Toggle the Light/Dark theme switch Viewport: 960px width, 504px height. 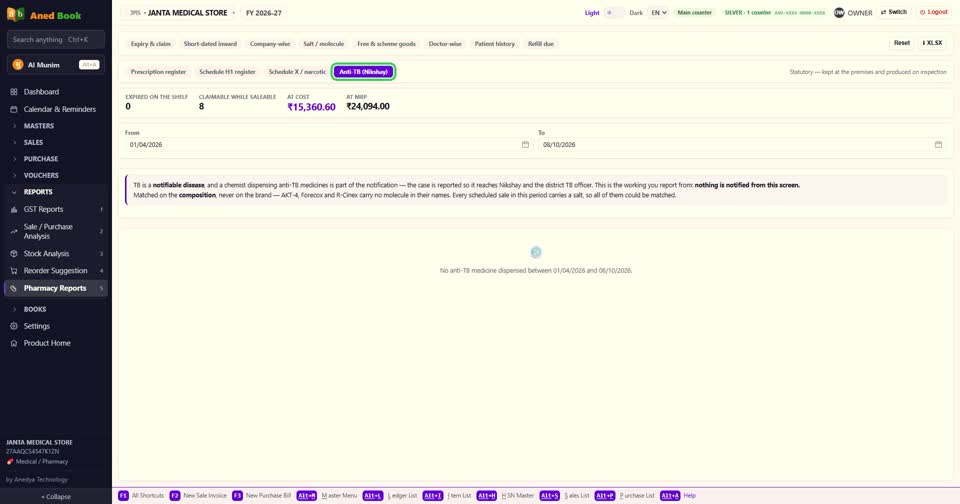pyautogui.click(x=614, y=12)
